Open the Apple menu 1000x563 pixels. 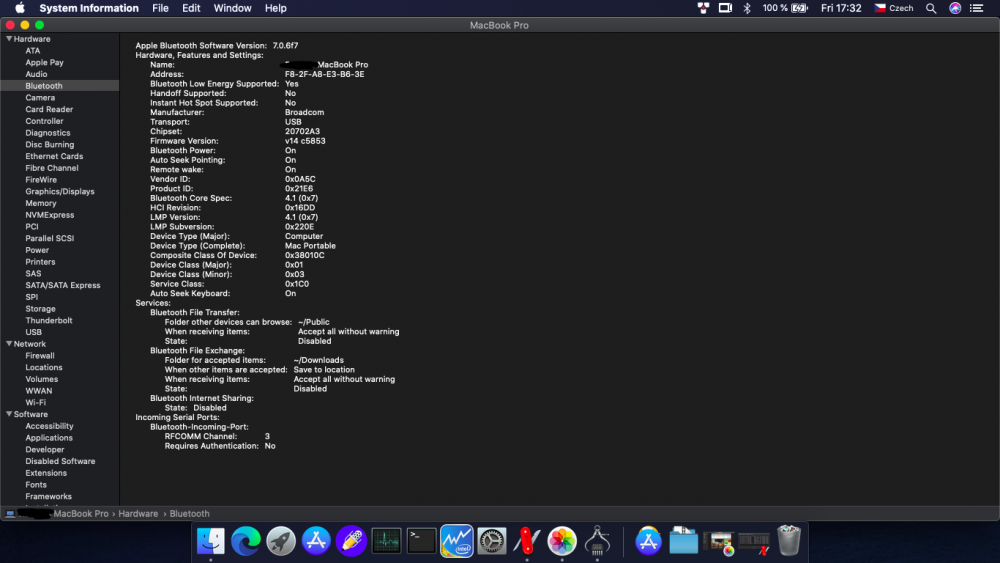click(20, 8)
